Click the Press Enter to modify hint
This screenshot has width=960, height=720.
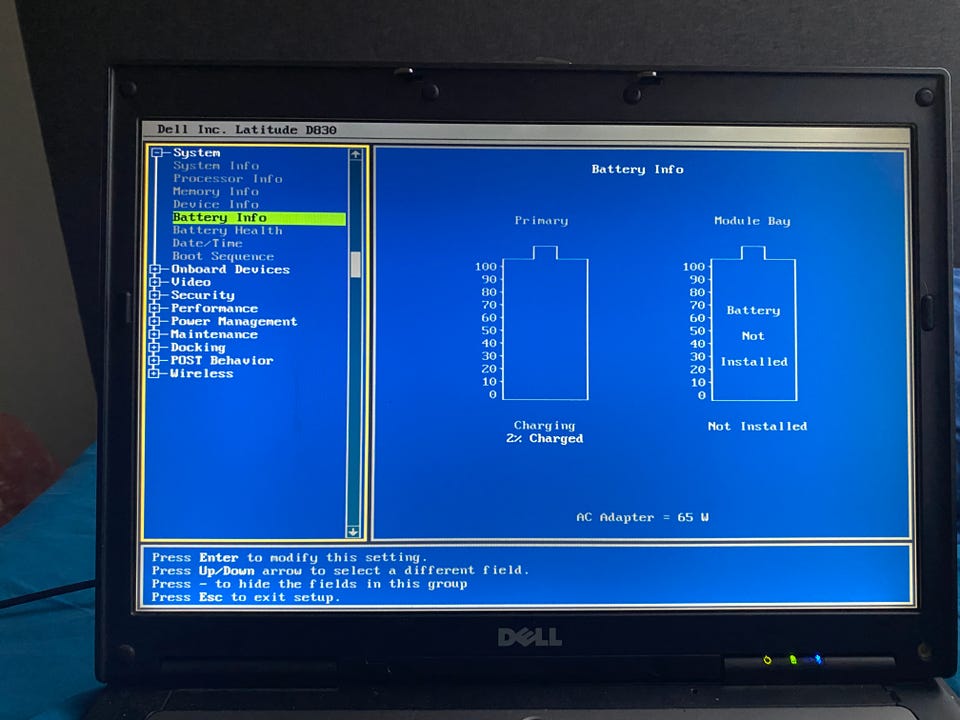pos(288,557)
